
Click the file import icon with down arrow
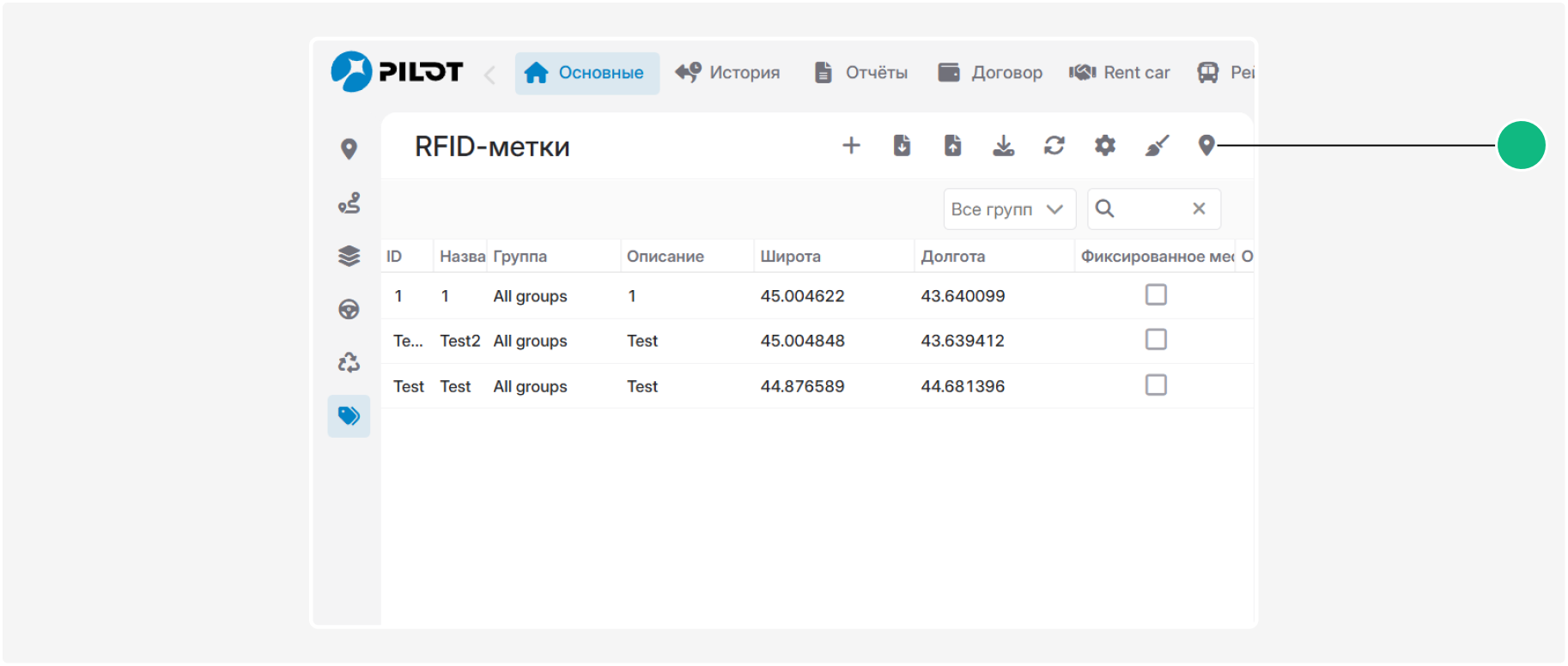(x=902, y=146)
